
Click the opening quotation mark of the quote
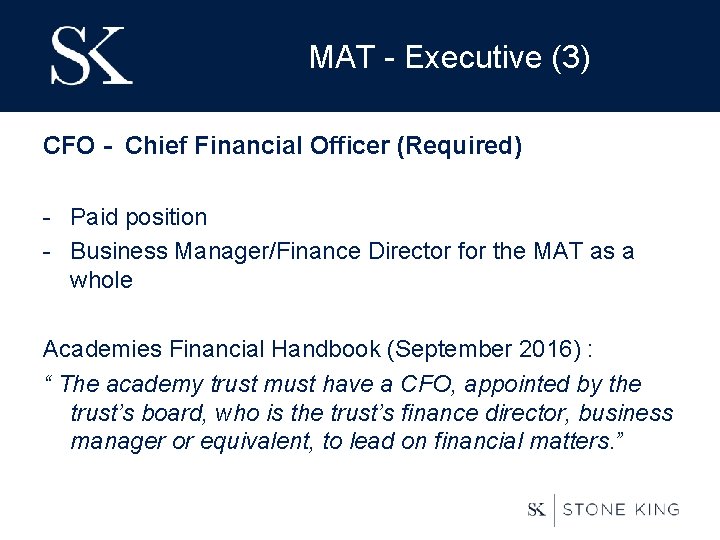[x=47, y=381]
